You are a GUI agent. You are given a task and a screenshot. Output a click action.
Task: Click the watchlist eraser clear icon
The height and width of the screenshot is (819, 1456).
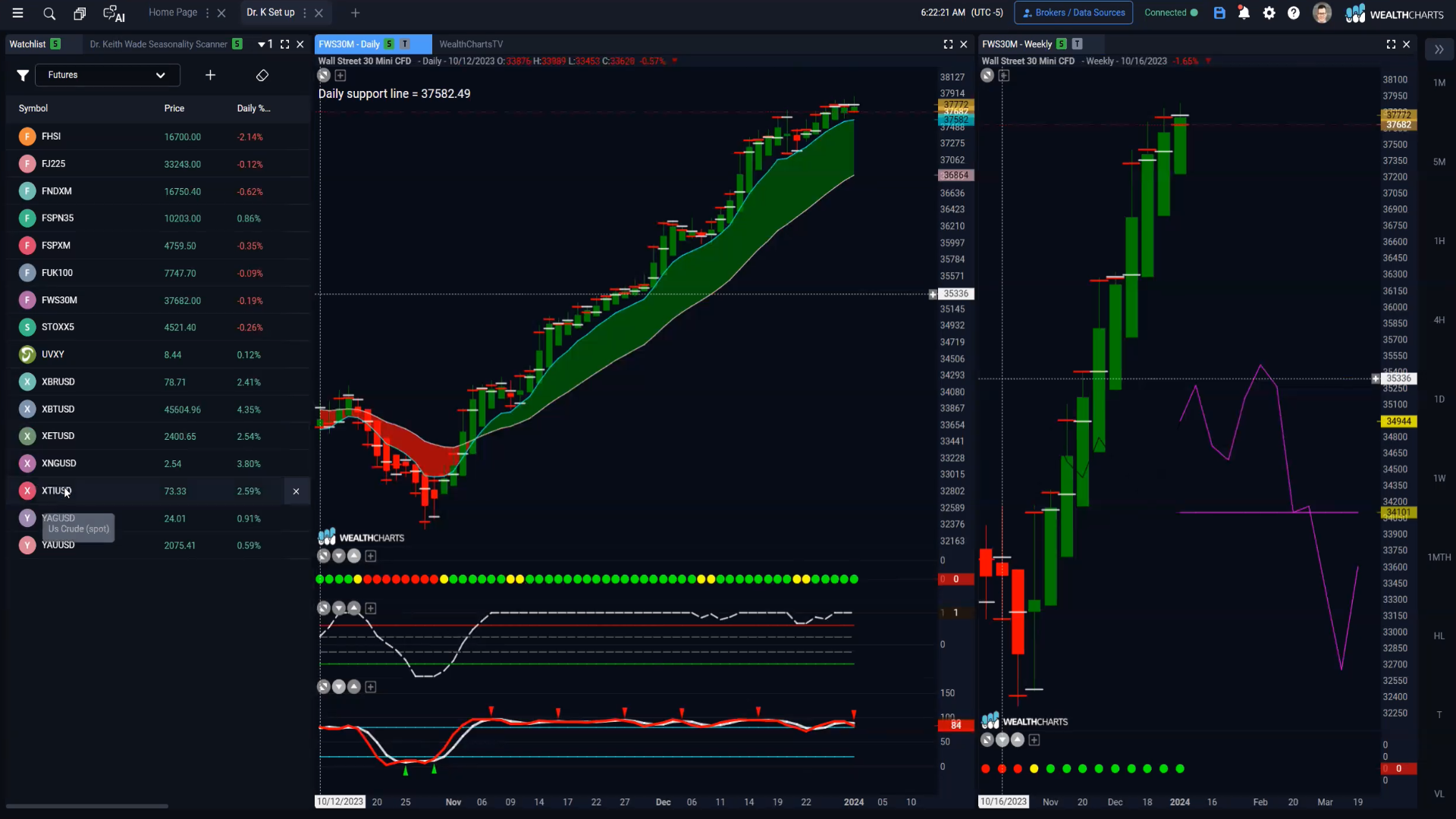pos(262,75)
